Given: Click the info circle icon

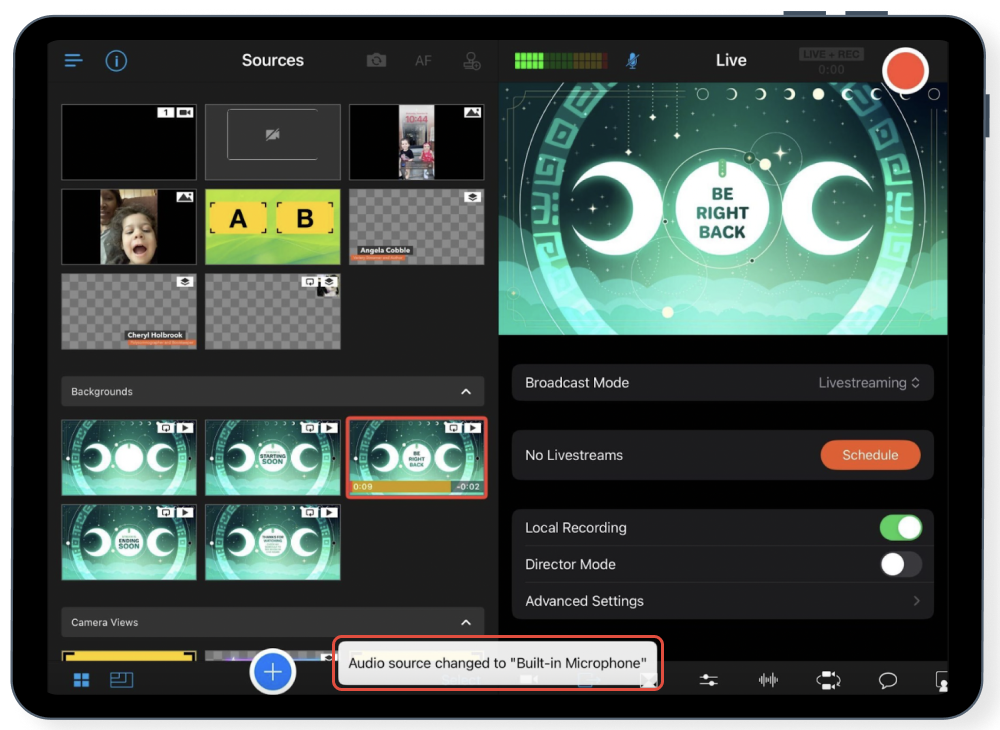Looking at the screenshot, I should coord(116,60).
